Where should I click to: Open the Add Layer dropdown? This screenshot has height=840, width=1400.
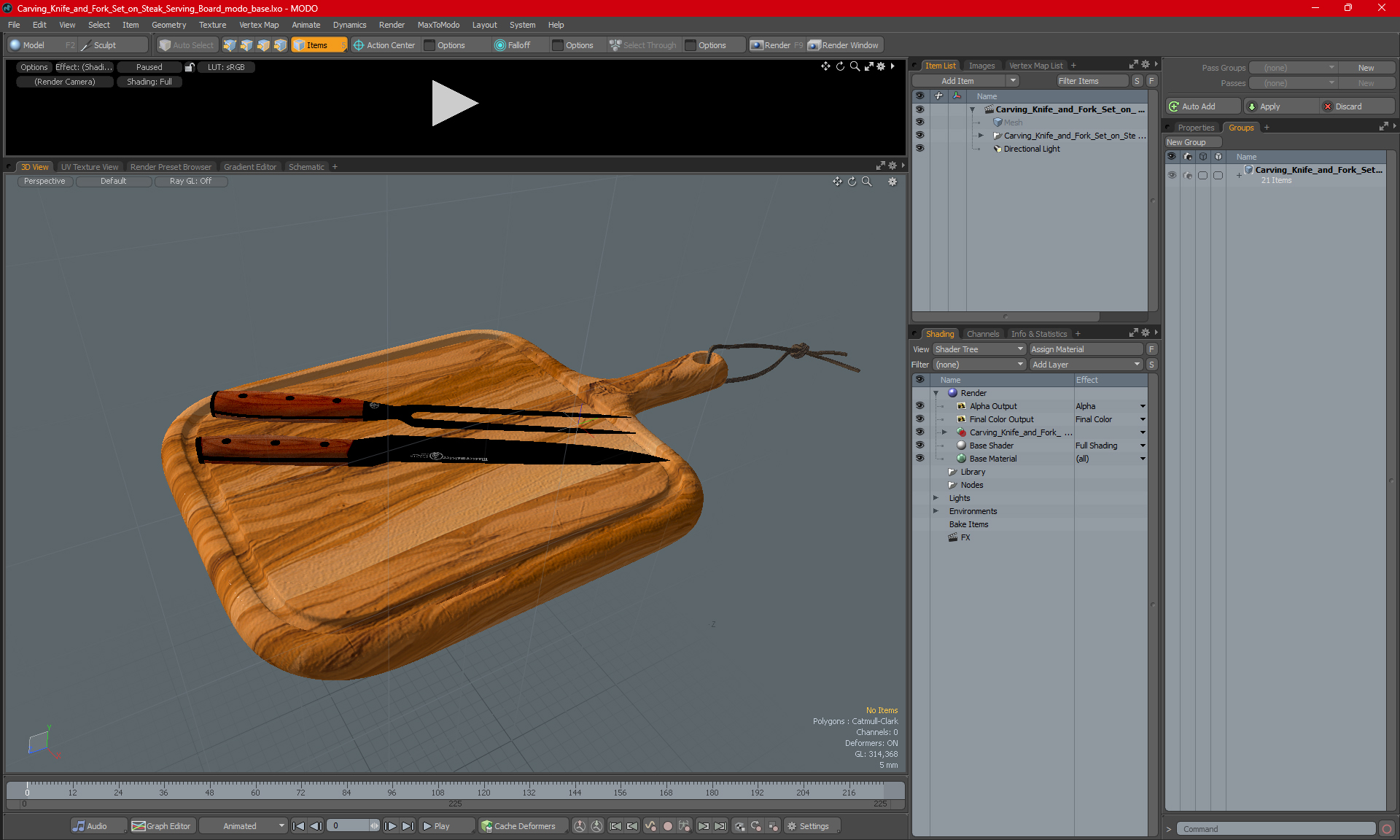1086,365
